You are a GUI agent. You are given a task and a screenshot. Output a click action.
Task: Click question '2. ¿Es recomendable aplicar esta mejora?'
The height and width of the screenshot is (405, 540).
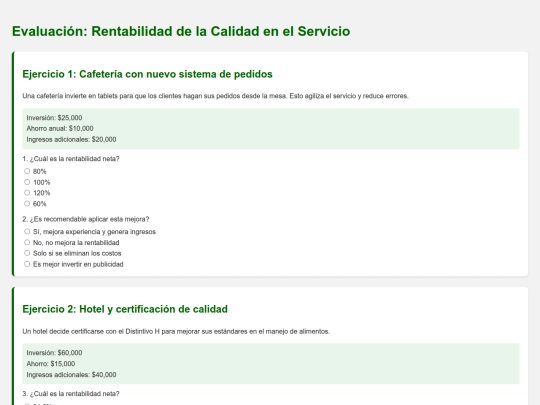point(86,219)
